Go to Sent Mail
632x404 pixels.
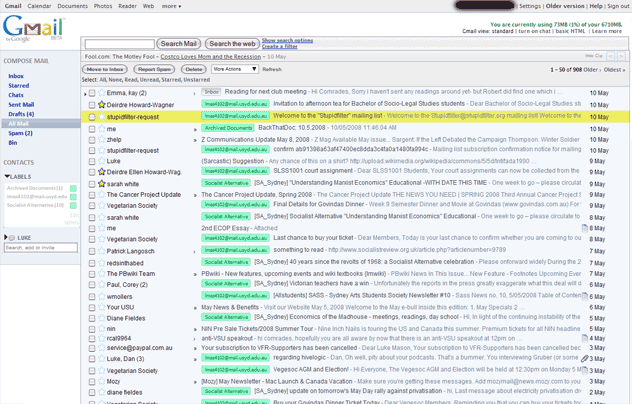pos(21,104)
